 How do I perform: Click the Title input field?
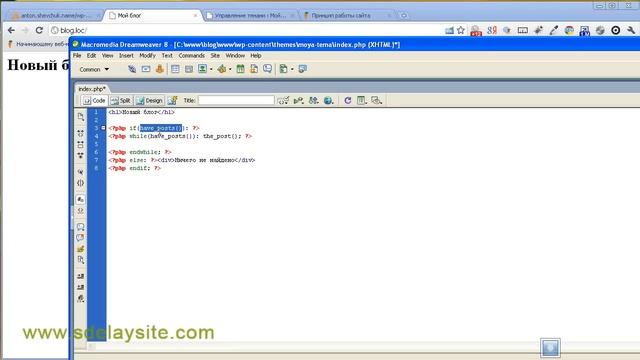point(236,100)
